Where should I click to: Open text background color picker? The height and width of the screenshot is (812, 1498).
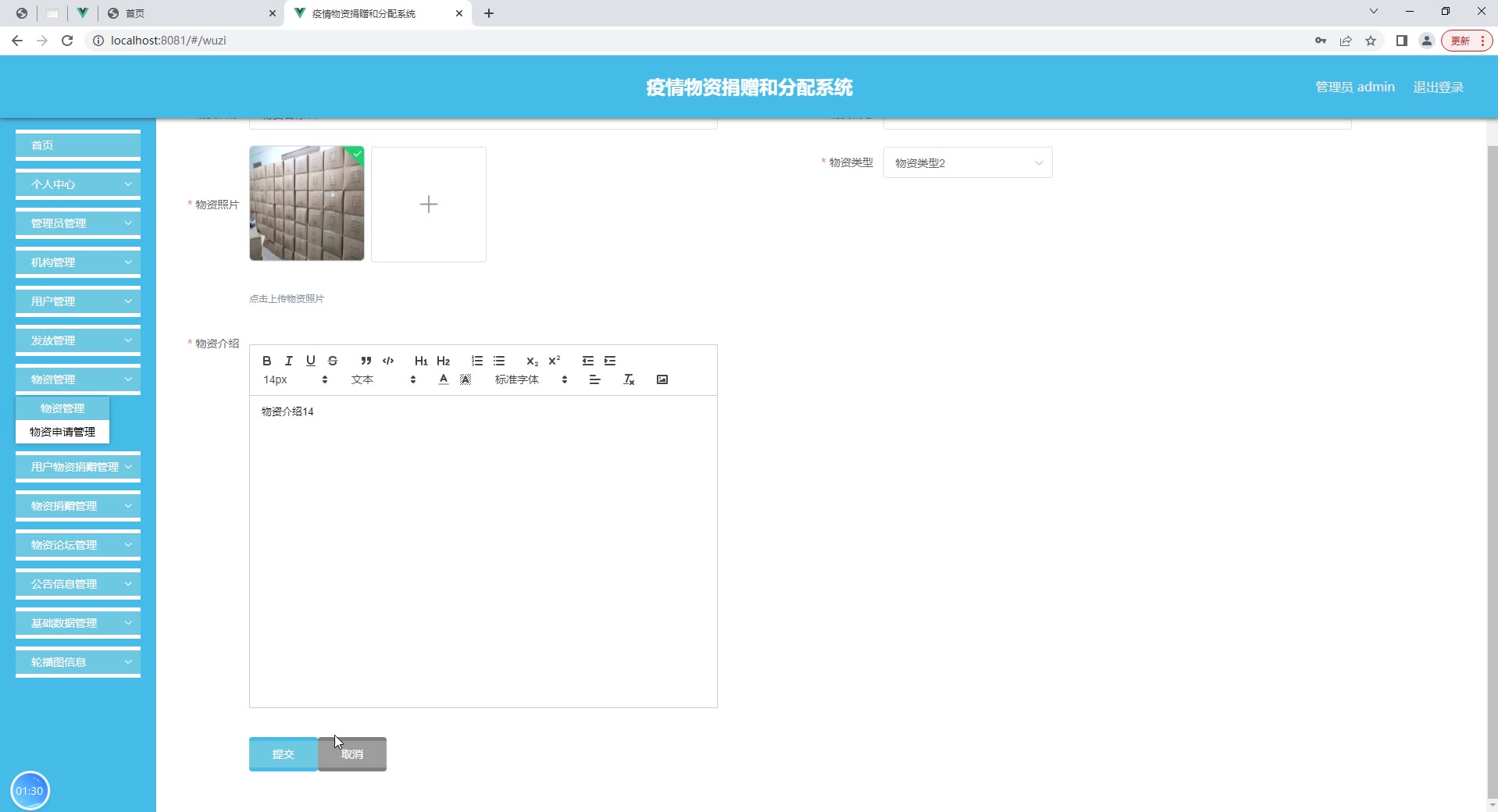coord(465,379)
